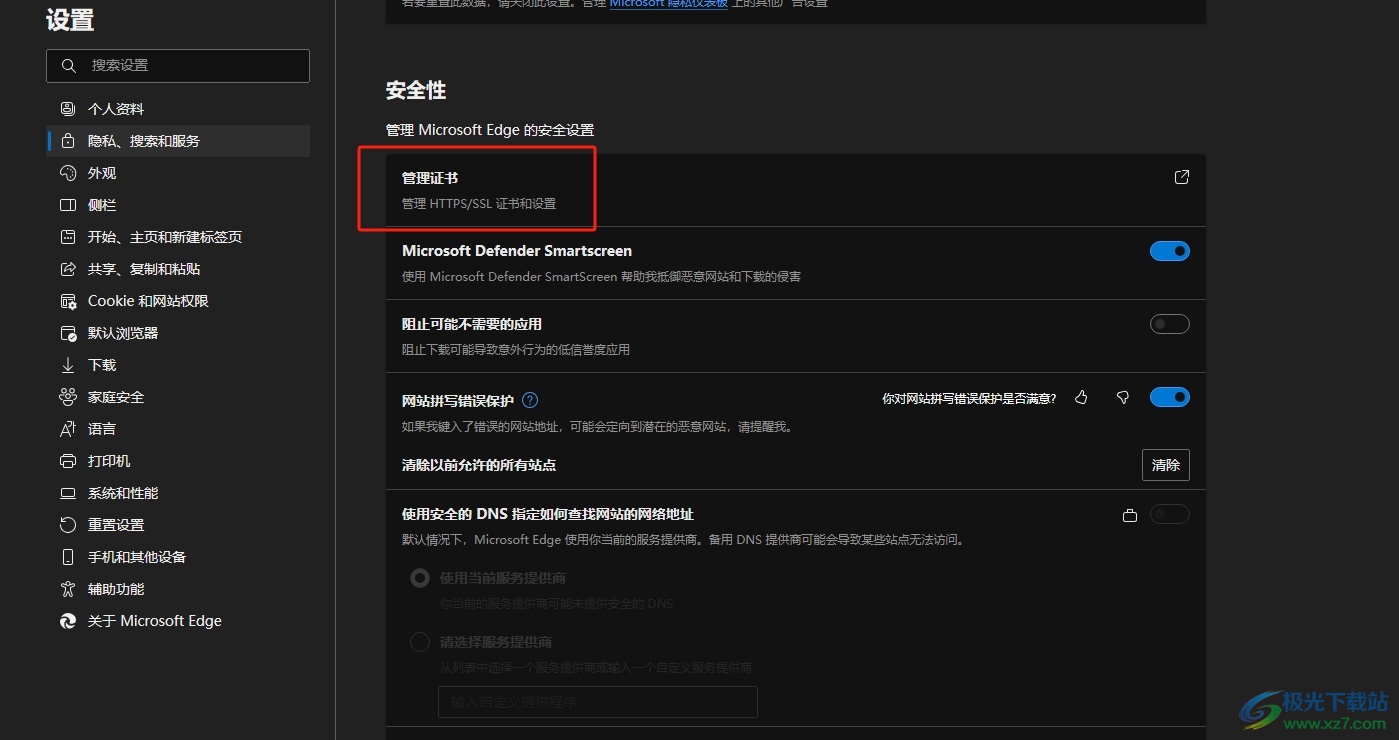Open the external link icon for 管理证书
Image resolution: width=1399 pixels, height=740 pixels.
[1181, 177]
